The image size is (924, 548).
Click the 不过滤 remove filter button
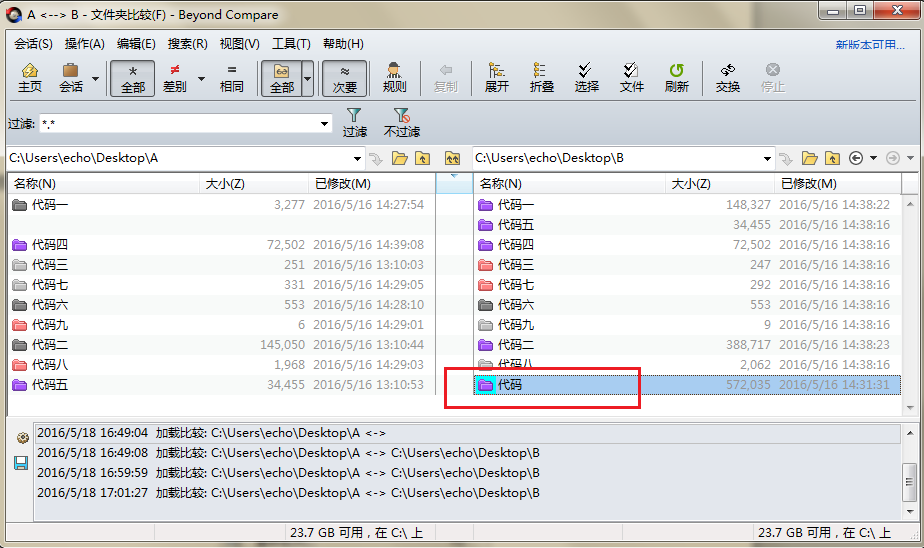(402, 123)
